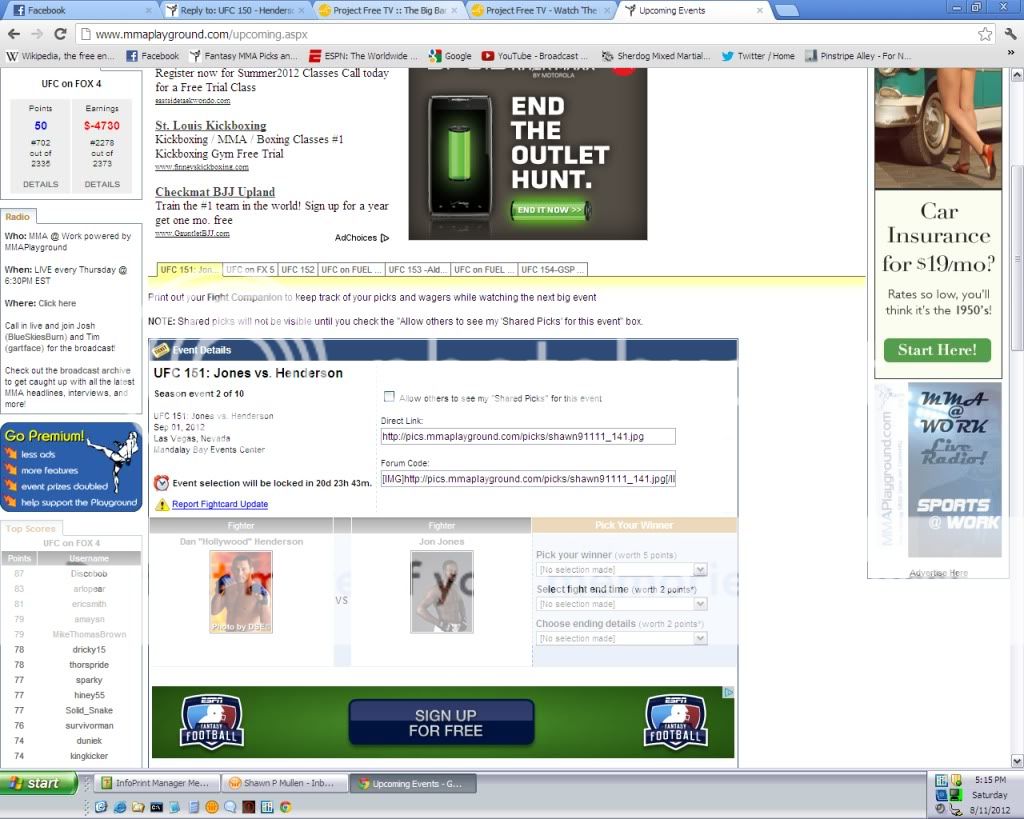Launch Chrome from the quick launch bar
The image size is (1024, 819).
point(285,807)
